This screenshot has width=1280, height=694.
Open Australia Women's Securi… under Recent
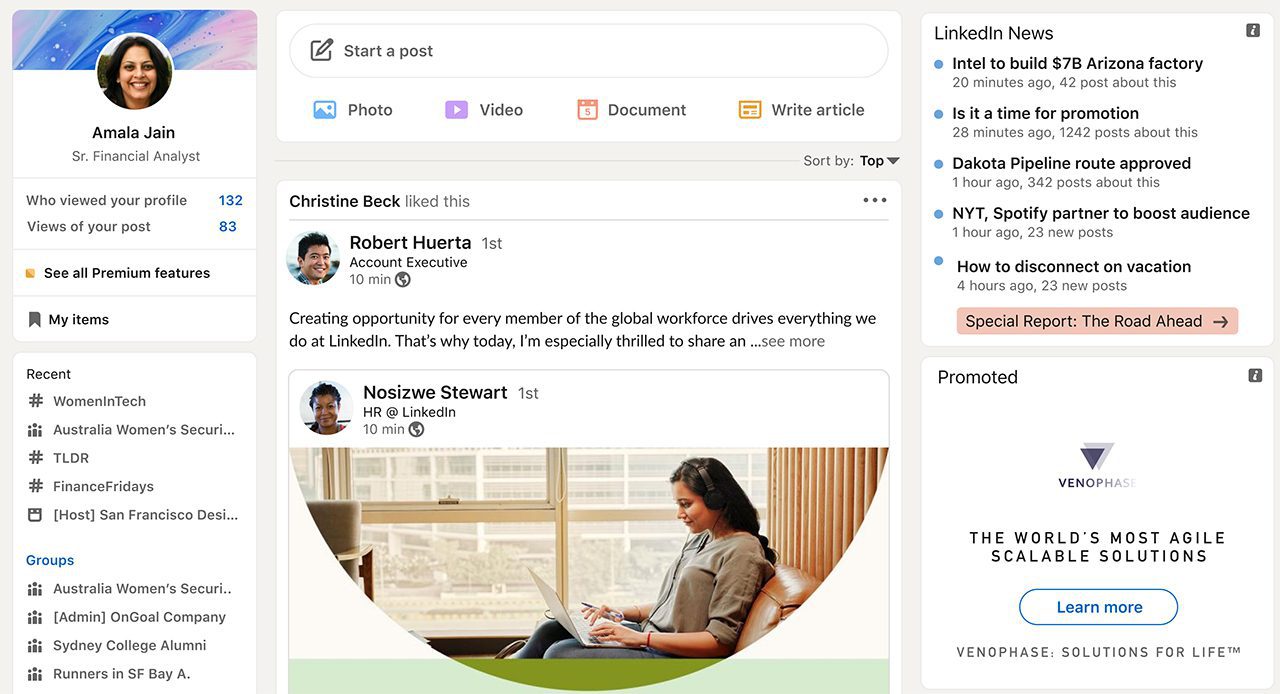[144, 430]
